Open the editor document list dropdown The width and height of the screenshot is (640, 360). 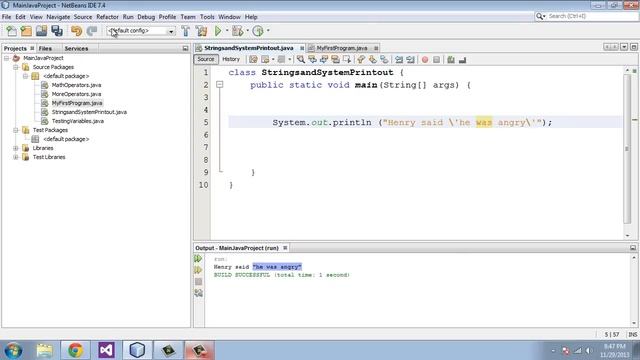(x=624, y=47)
